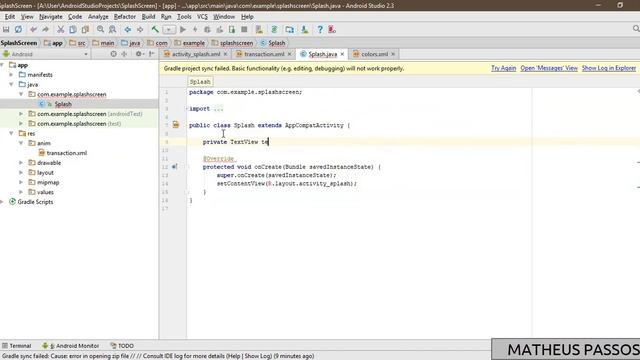The image size is (640, 360).
Task: Click the Project Structure icon
Action: click(x=289, y=29)
